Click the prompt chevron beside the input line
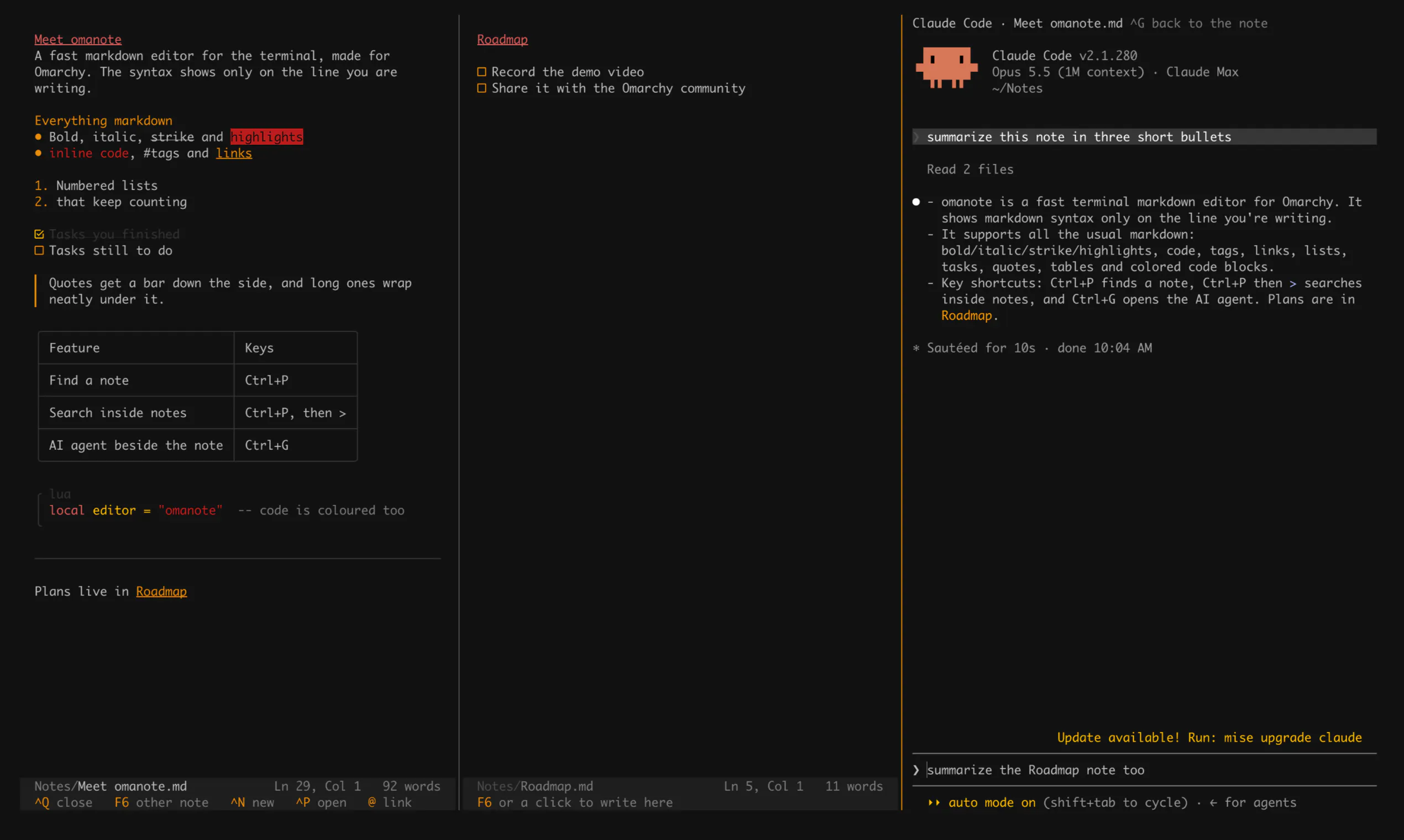The image size is (1404, 840). [x=916, y=770]
